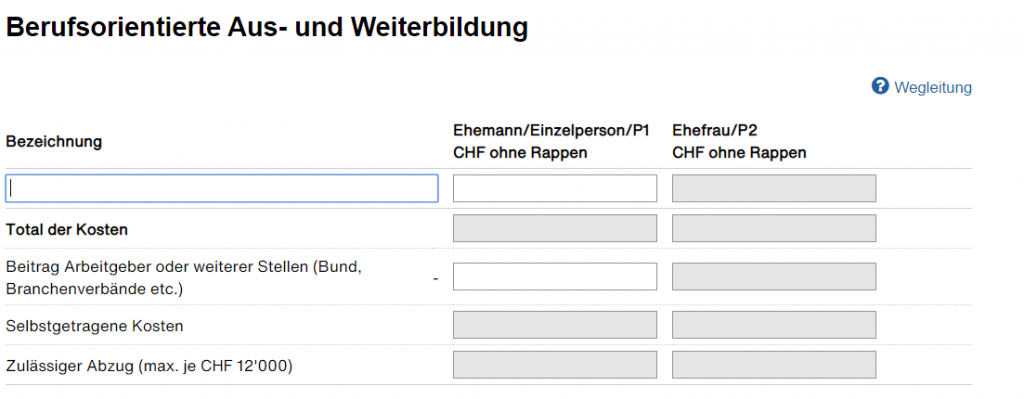This screenshot has width=1024, height=399.
Task: Click the Selbstgetragene Kosten row label
Action: tap(95, 326)
